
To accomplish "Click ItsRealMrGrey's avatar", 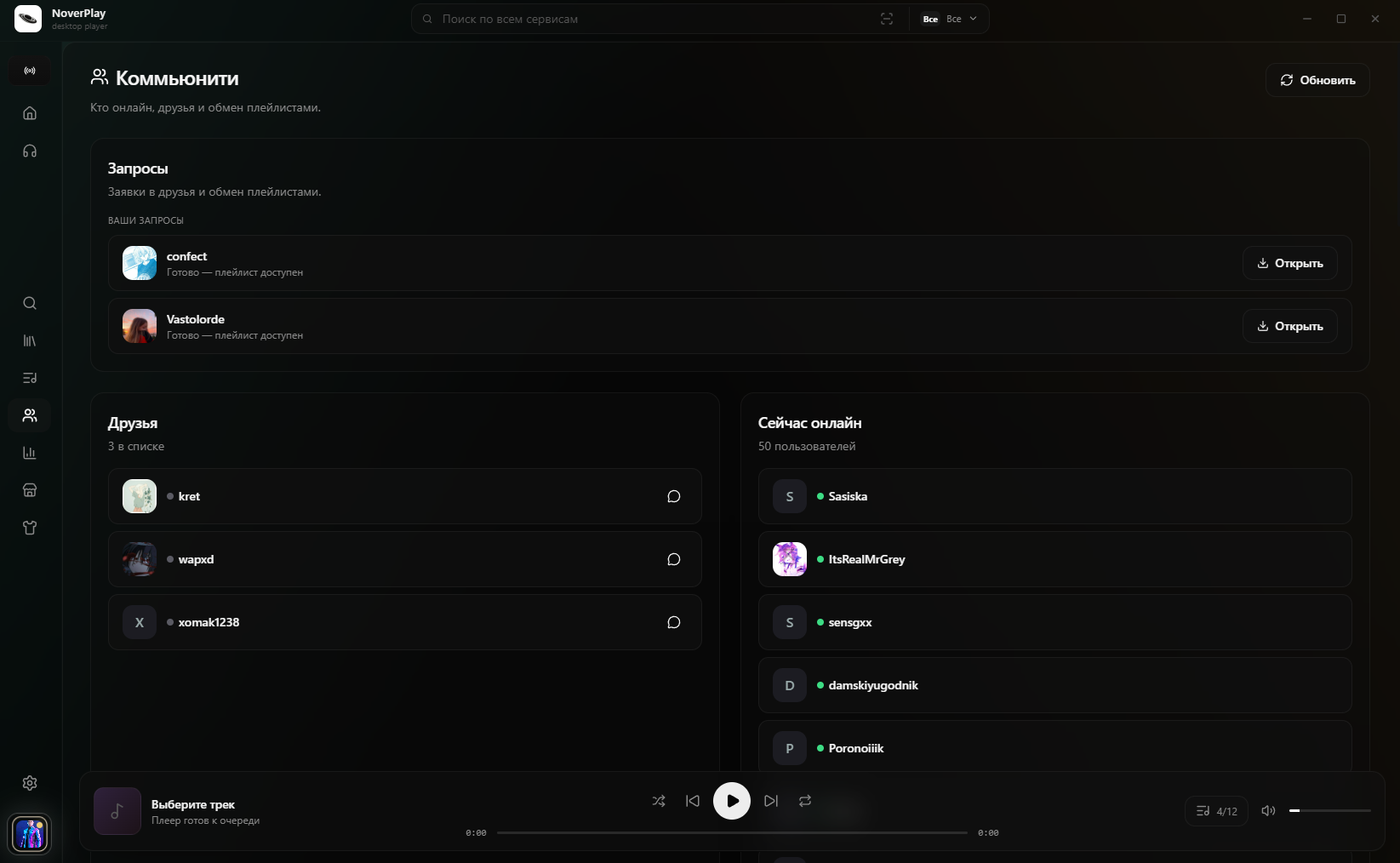I will coord(790,559).
